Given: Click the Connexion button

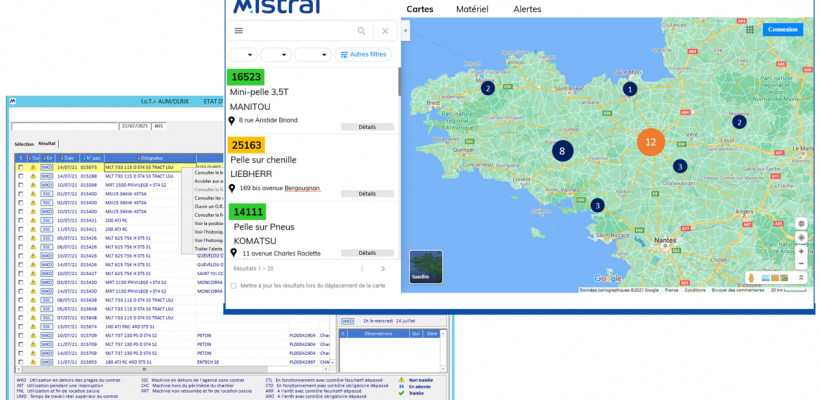Looking at the screenshot, I should pyautogui.click(x=782, y=29).
